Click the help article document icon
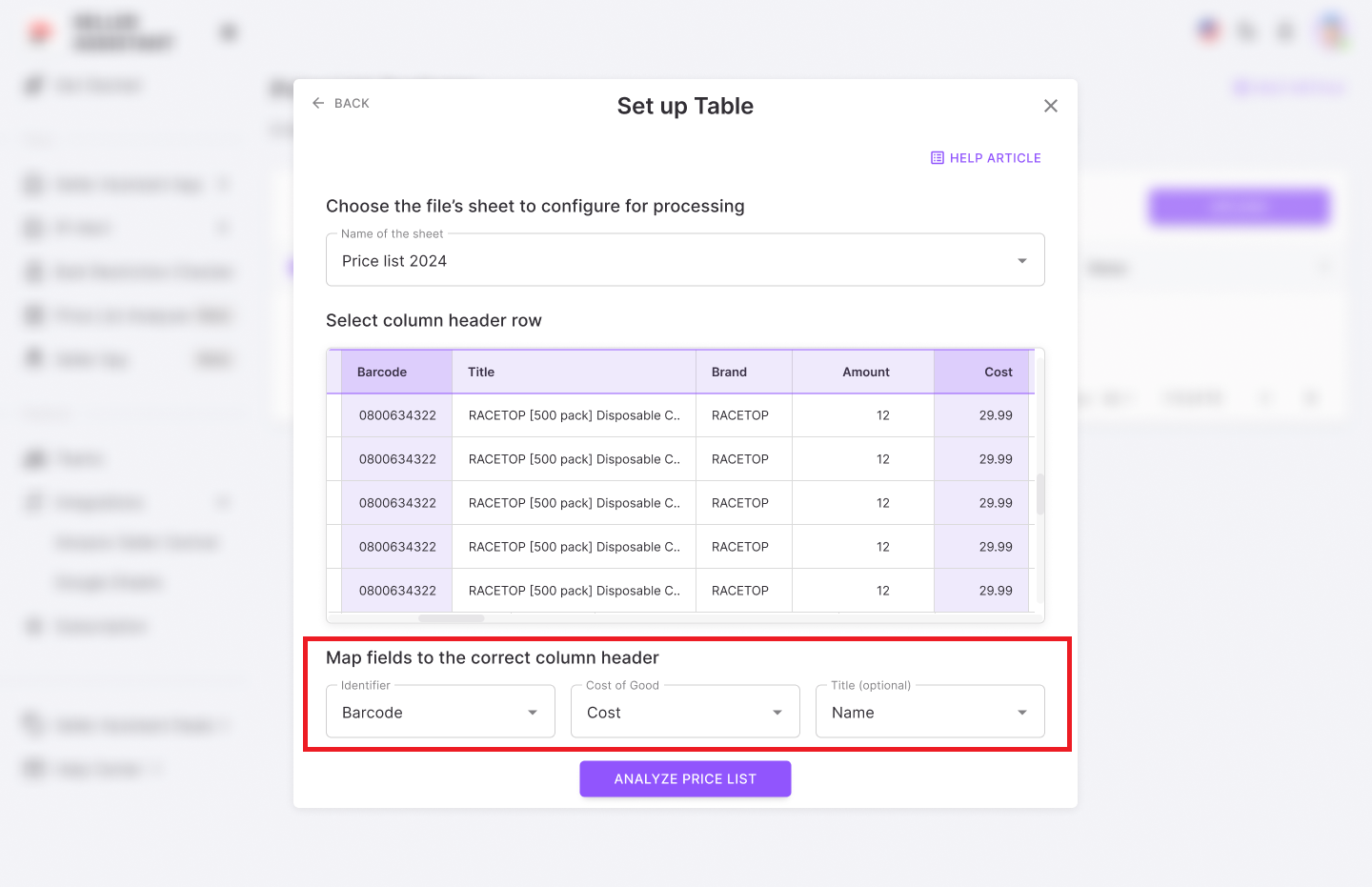Viewport: 1372px width, 887px height. coord(938,158)
